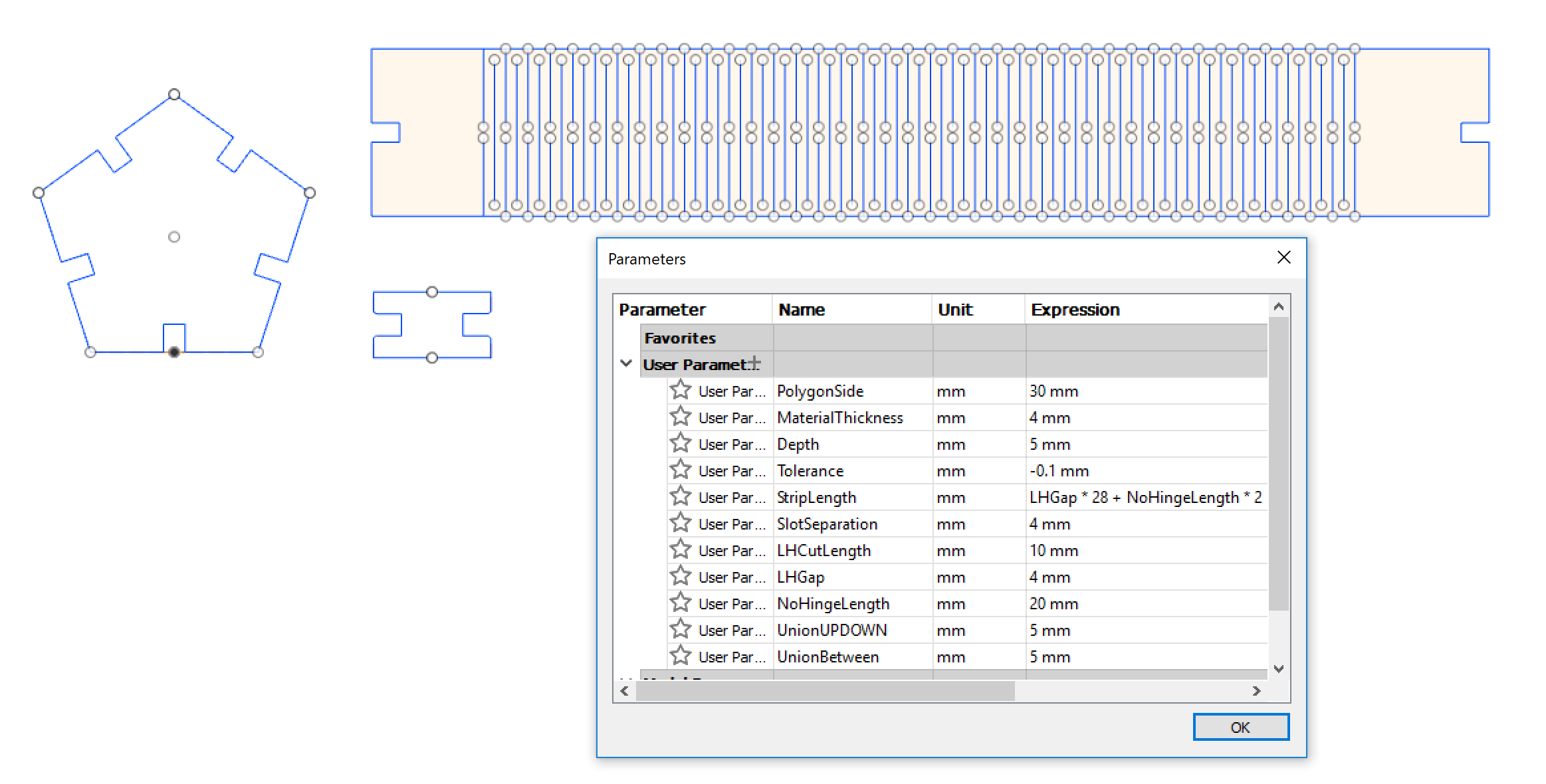Collapse the User Parameters group
Image resolution: width=1546 pixels, height=784 pixels.
point(625,363)
